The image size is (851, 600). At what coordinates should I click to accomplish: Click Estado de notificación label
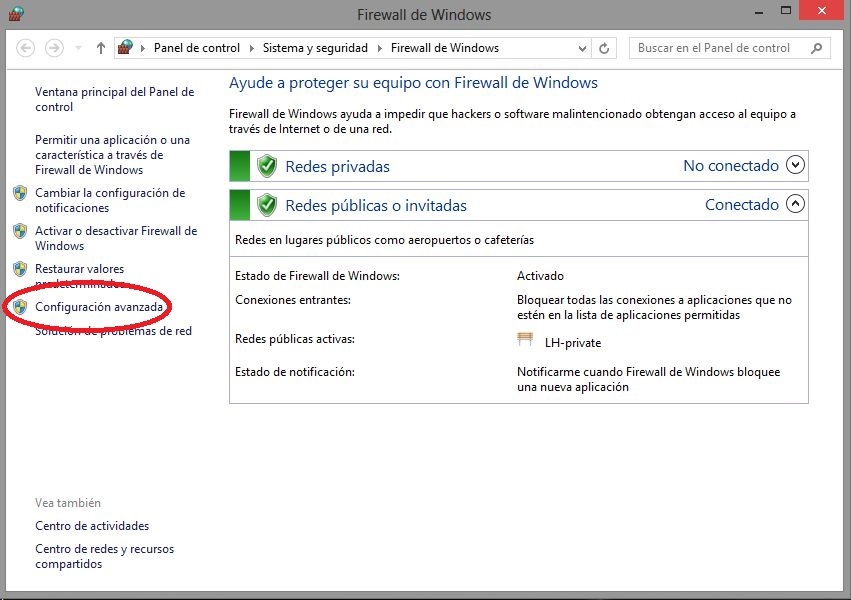[x=295, y=372]
